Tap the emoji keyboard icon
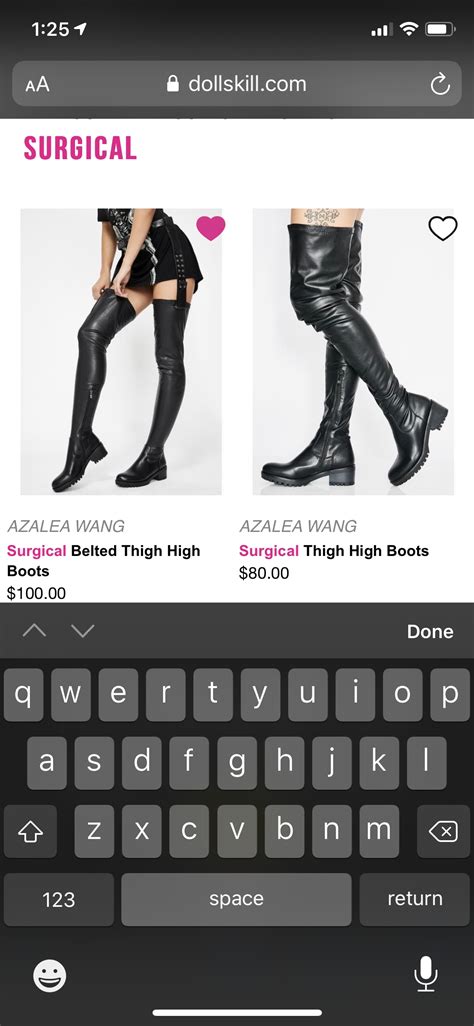The image size is (474, 1026). (50, 976)
